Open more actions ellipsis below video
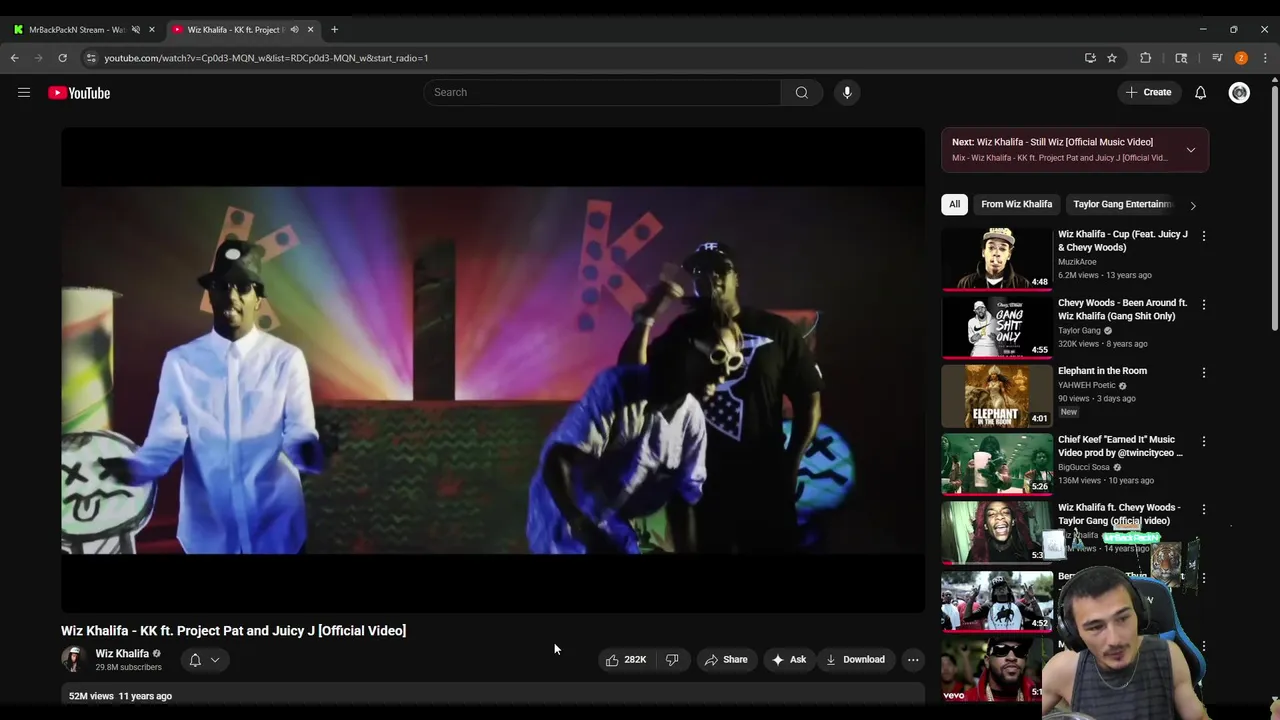Screen dimensions: 1280x720 (912, 660)
